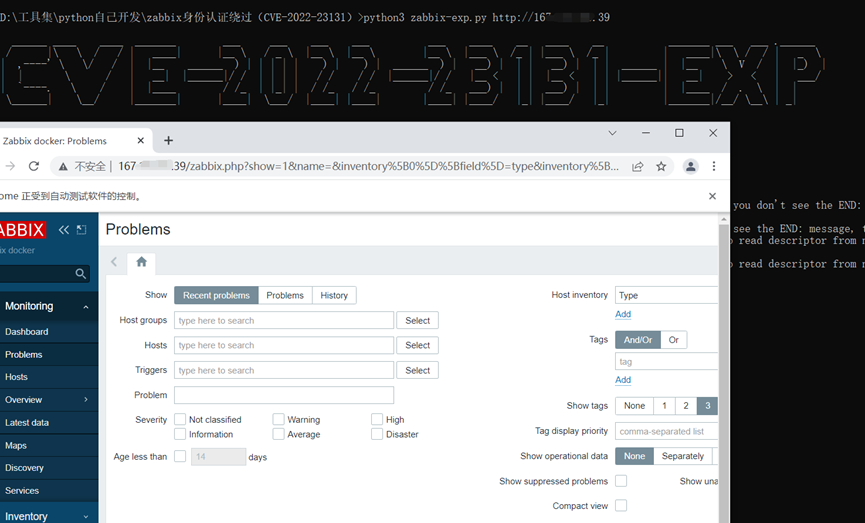Share this page via the share icon

pyautogui.click(x=638, y=166)
